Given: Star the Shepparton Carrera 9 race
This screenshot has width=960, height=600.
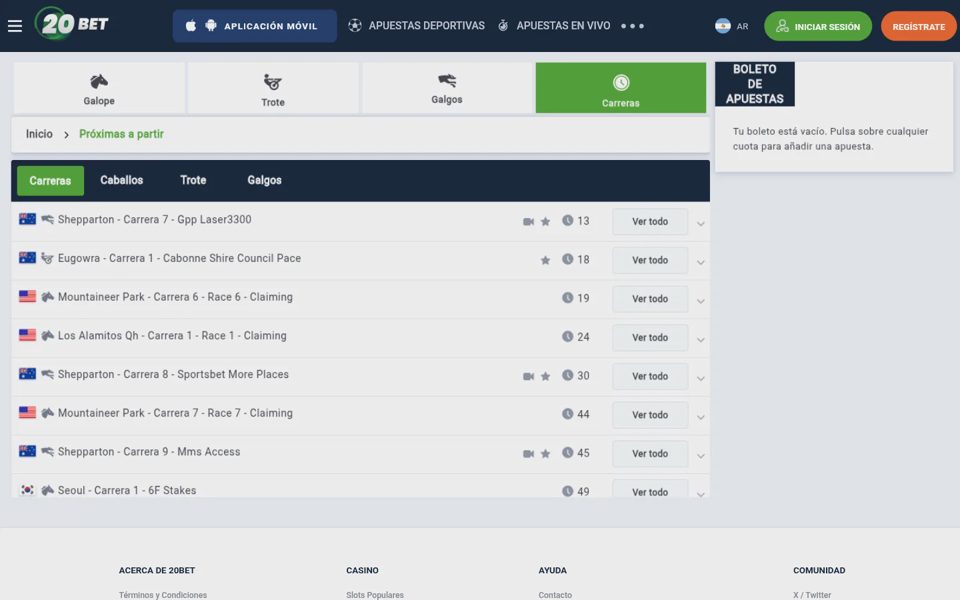Looking at the screenshot, I should tap(545, 454).
